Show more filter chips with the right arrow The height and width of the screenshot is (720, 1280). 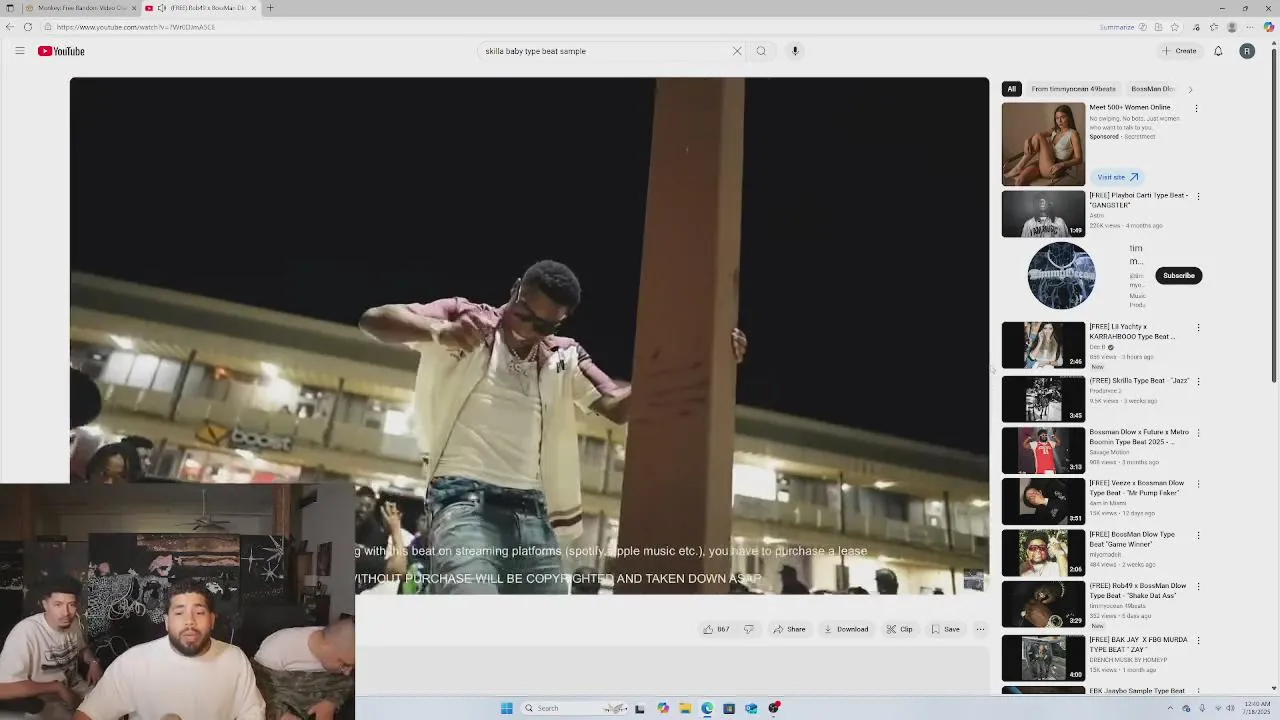[1190, 89]
